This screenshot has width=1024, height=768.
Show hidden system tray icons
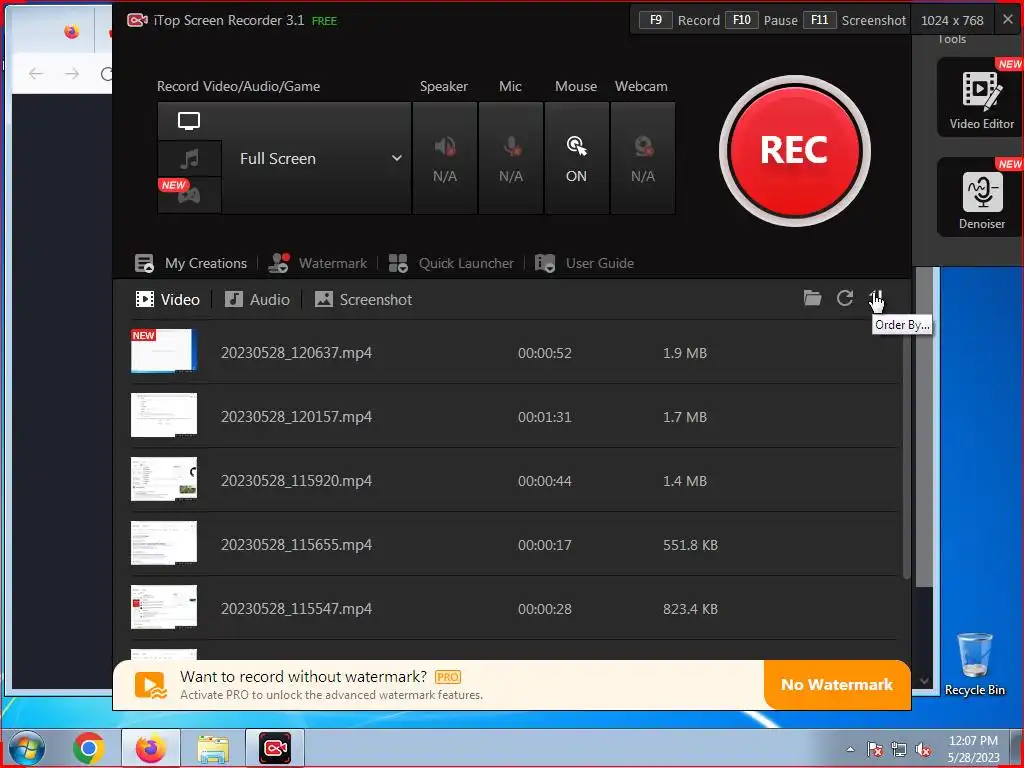pos(850,749)
